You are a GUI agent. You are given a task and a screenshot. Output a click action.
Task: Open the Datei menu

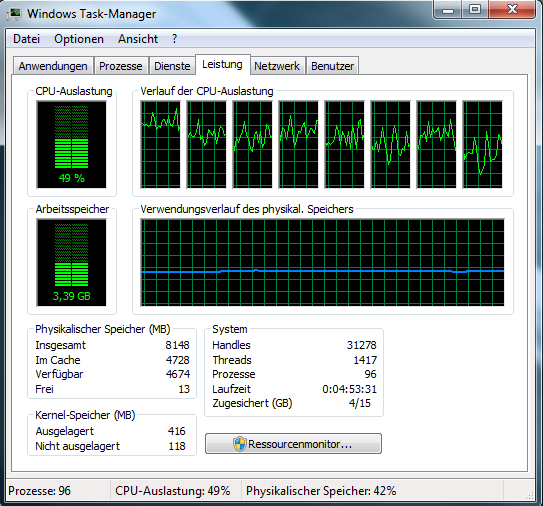click(x=27, y=39)
